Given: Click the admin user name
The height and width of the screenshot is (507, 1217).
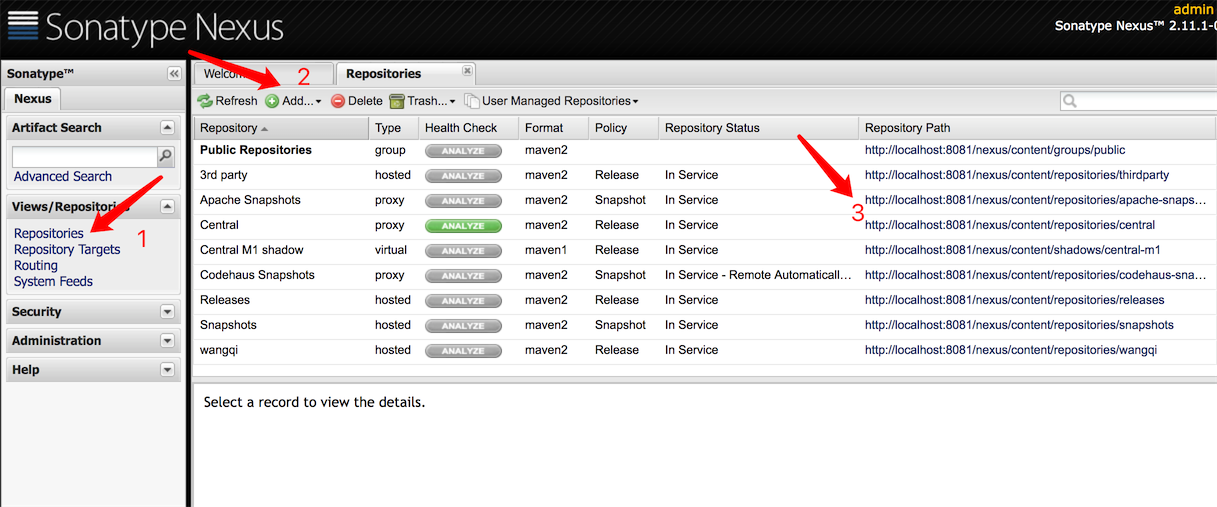Looking at the screenshot, I should tap(1193, 9).
